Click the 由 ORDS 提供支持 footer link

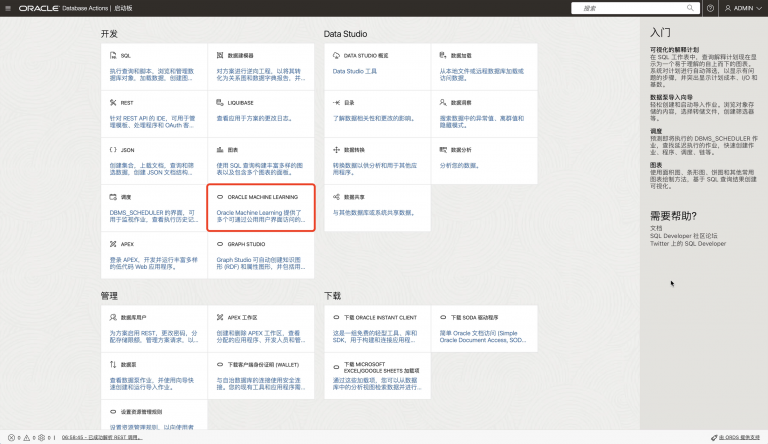pos(736,438)
